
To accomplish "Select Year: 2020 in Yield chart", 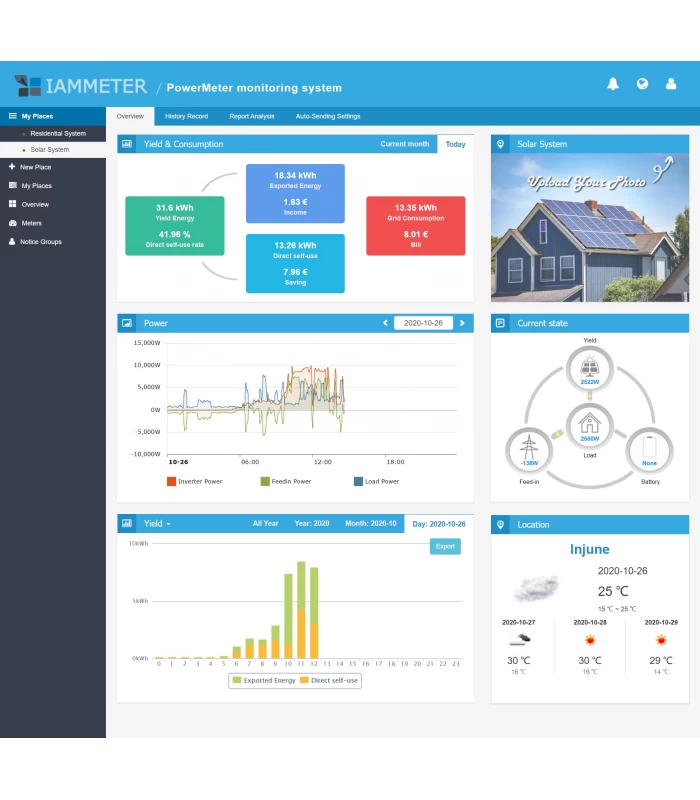I will click(x=311, y=523).
